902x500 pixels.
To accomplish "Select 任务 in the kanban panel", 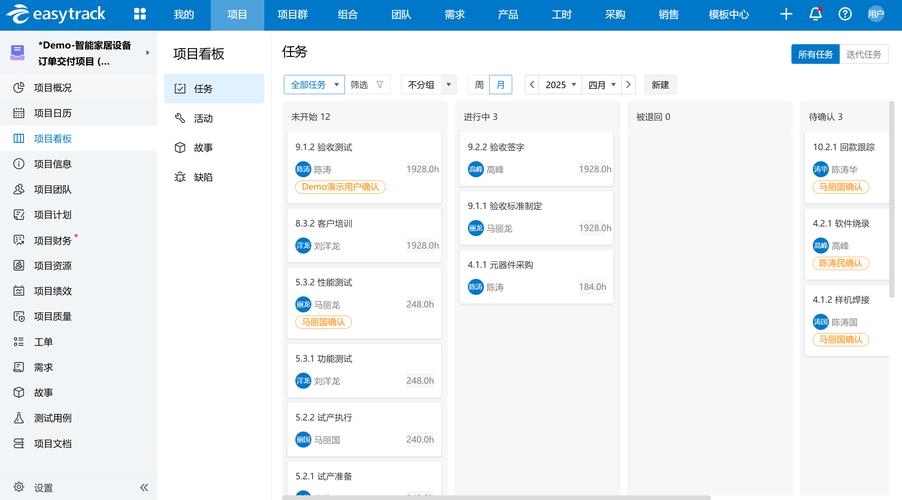I will tap(214, 88).
